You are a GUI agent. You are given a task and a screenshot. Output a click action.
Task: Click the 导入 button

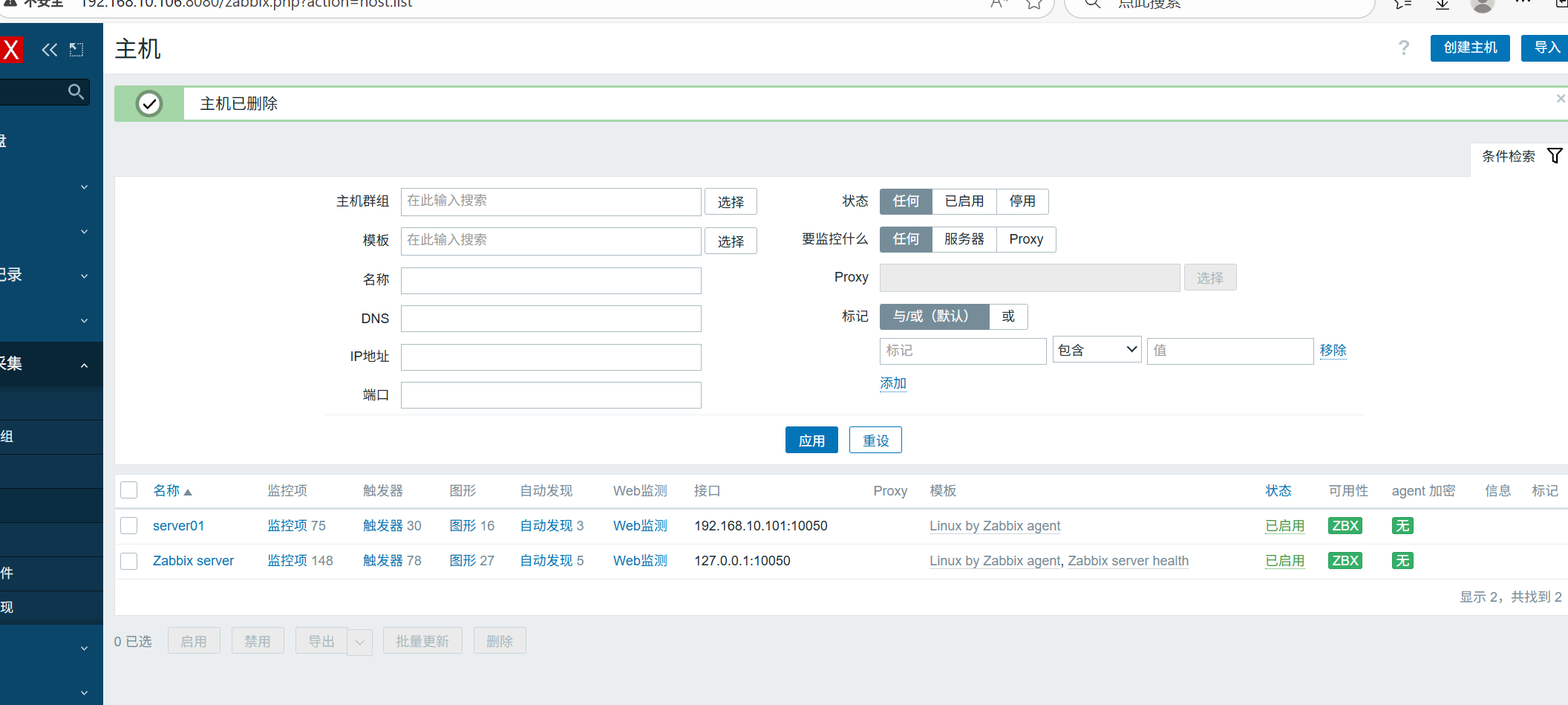point(1546,48)
